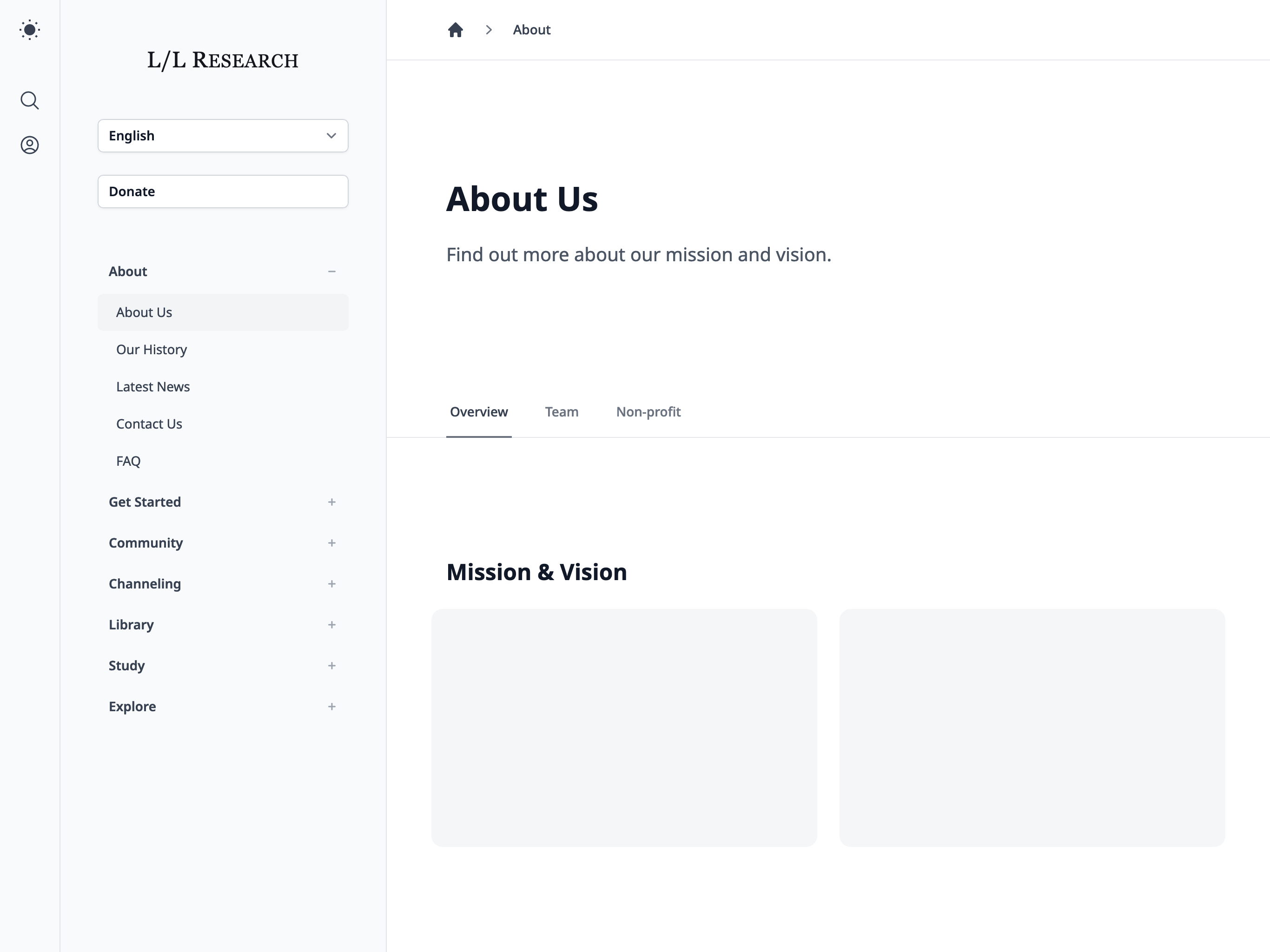This screenshot has height=952, width=1270.
Task: Switch to the Team tab
Action: click(562, 412)
